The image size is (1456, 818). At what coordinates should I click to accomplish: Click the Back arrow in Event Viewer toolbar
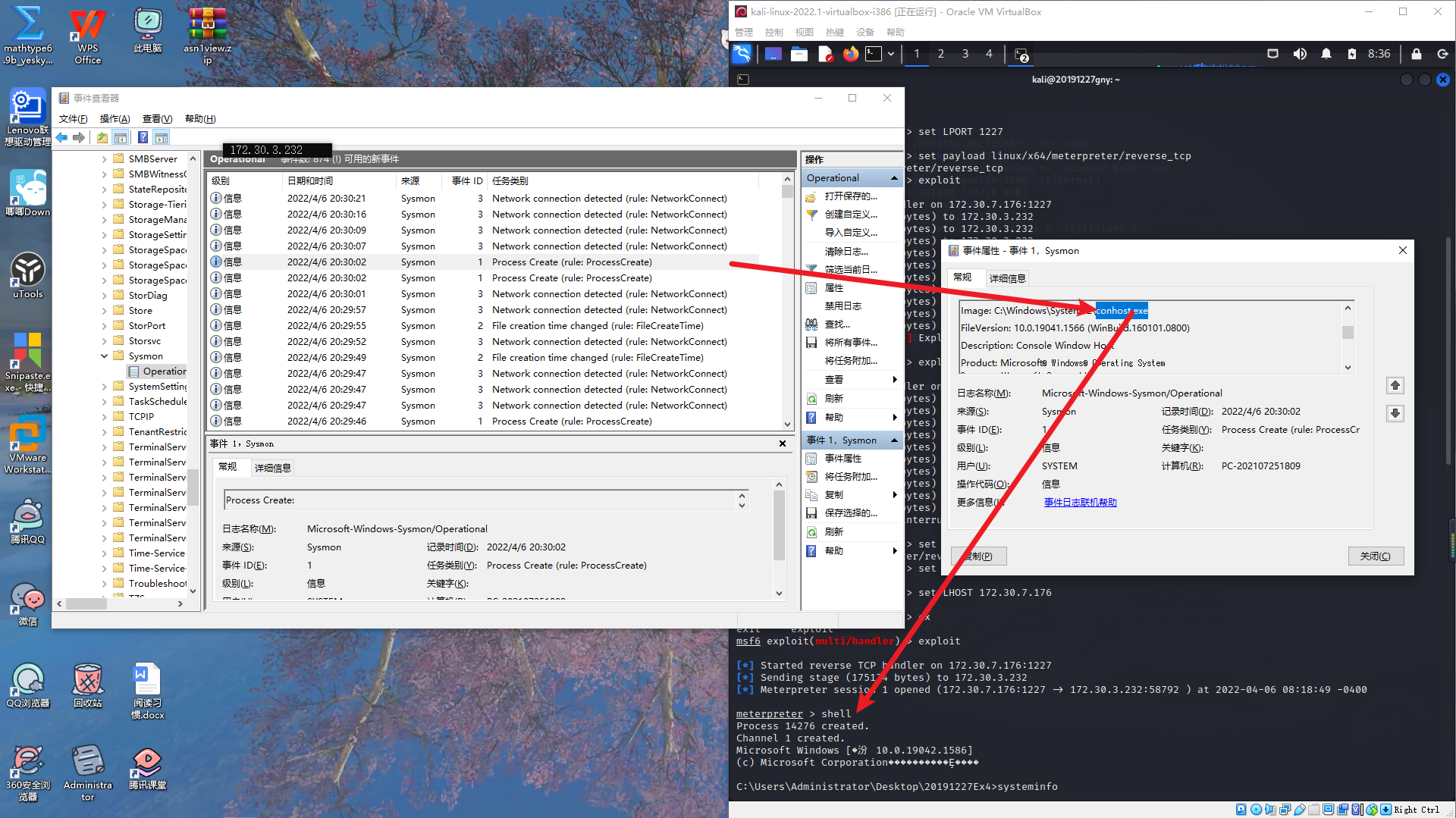click(61, 137)
